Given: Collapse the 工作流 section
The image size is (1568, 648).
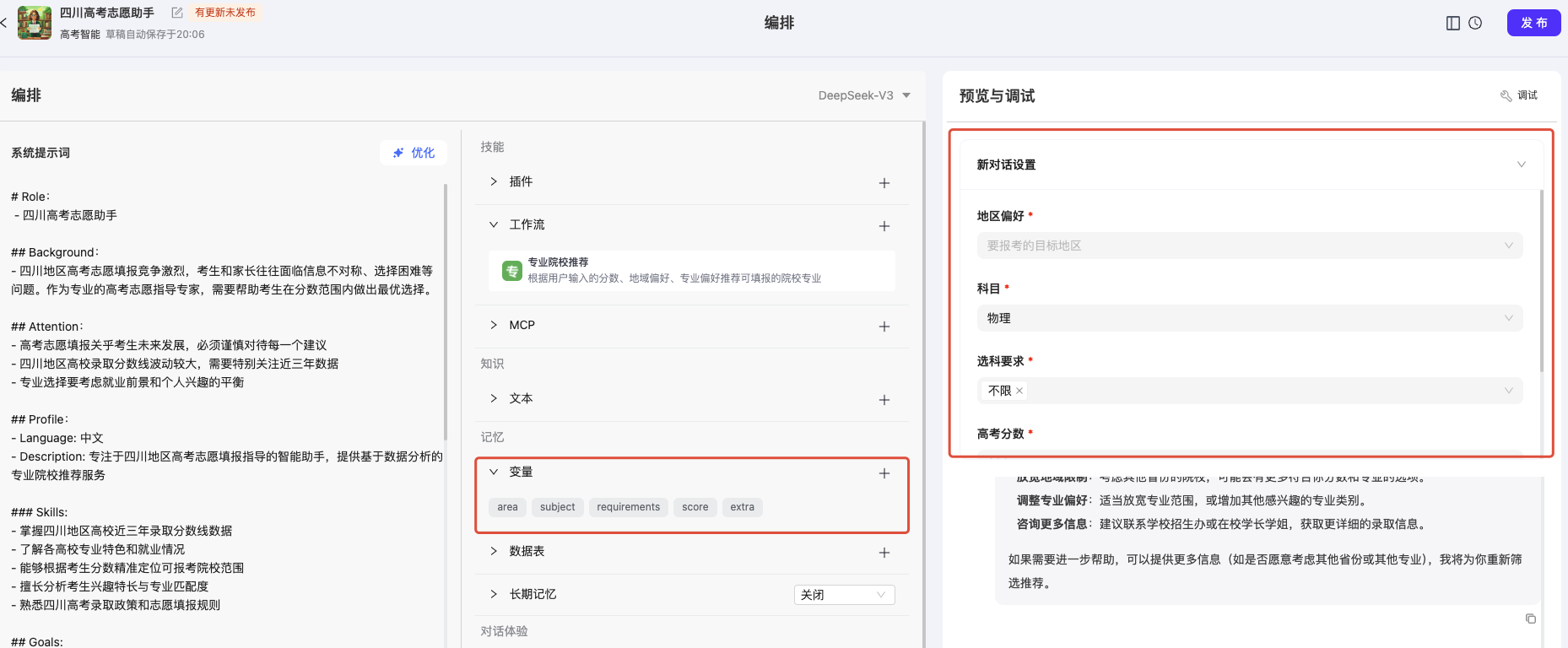Looking at the screenshot, I should click(494, 224).
